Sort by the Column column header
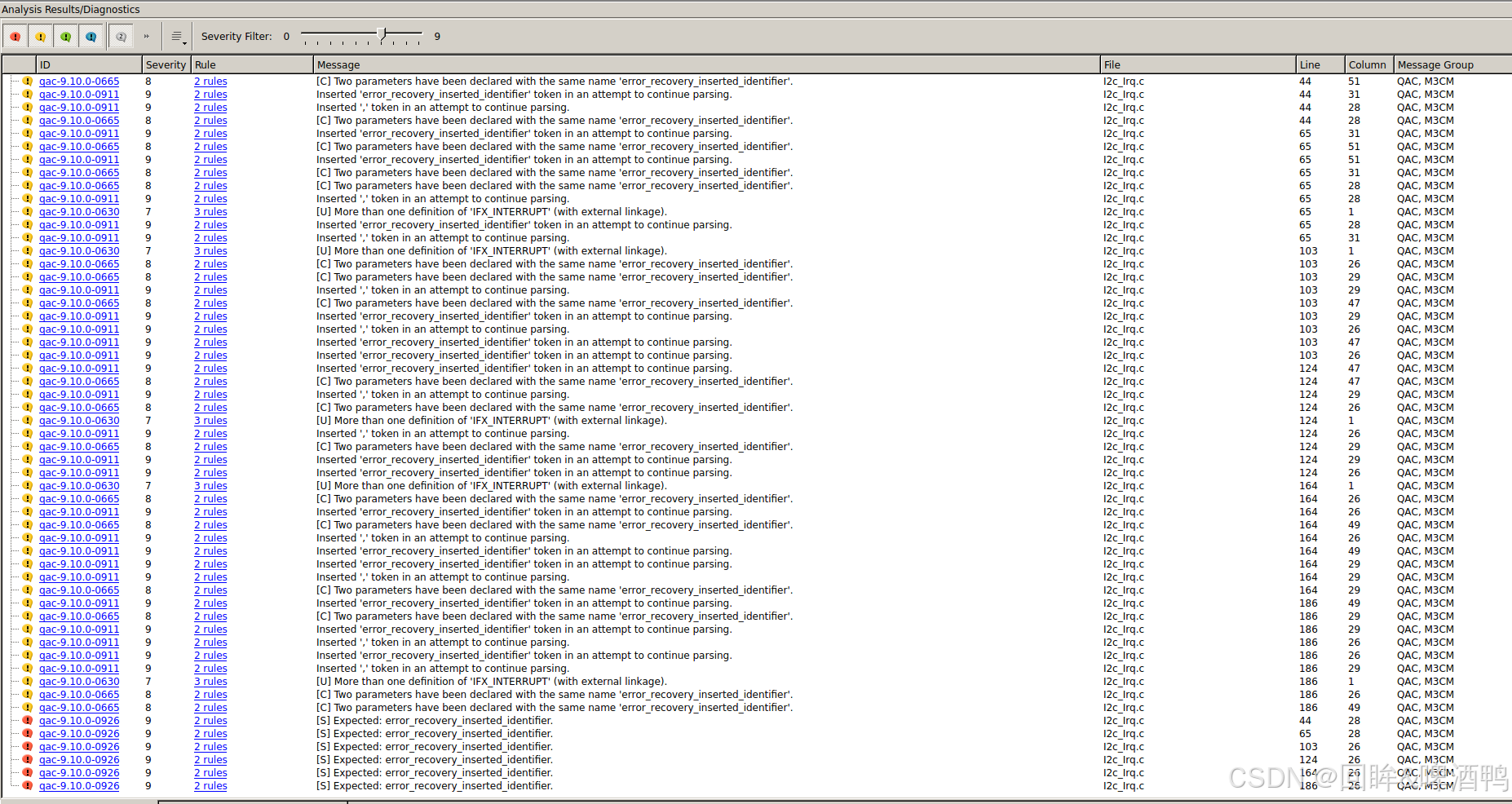Viewport: 1512px width, 804px height. tap(1369, 64)
